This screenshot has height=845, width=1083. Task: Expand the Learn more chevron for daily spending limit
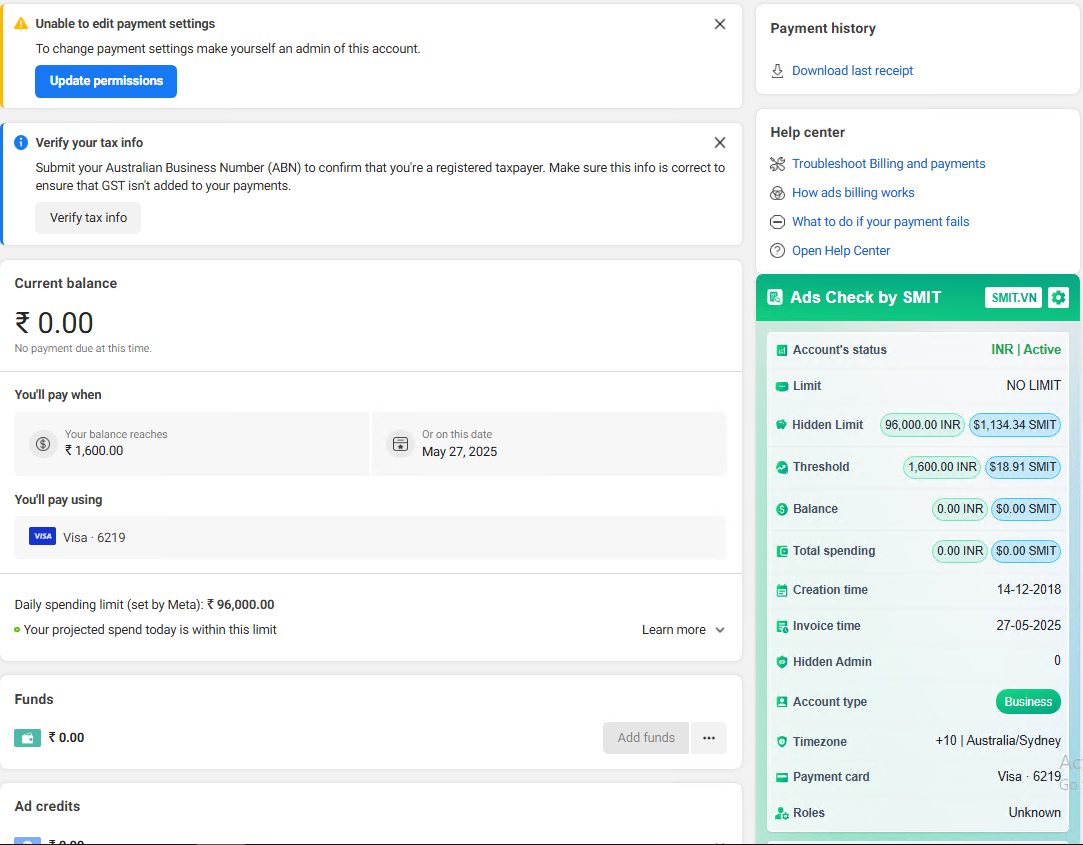tap(720, 630)
